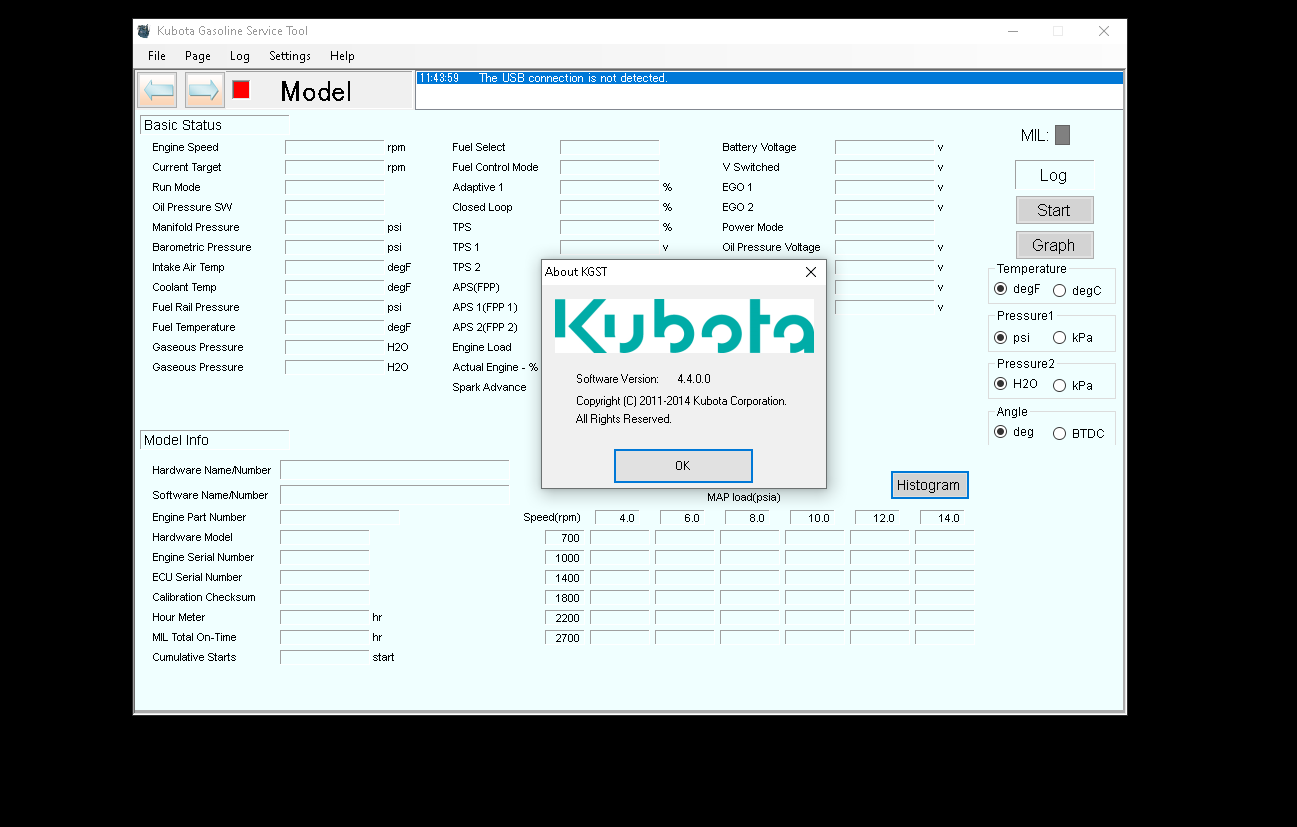Click the Hardware Name/Number field

pyautogui.click(x=394, y=470)
